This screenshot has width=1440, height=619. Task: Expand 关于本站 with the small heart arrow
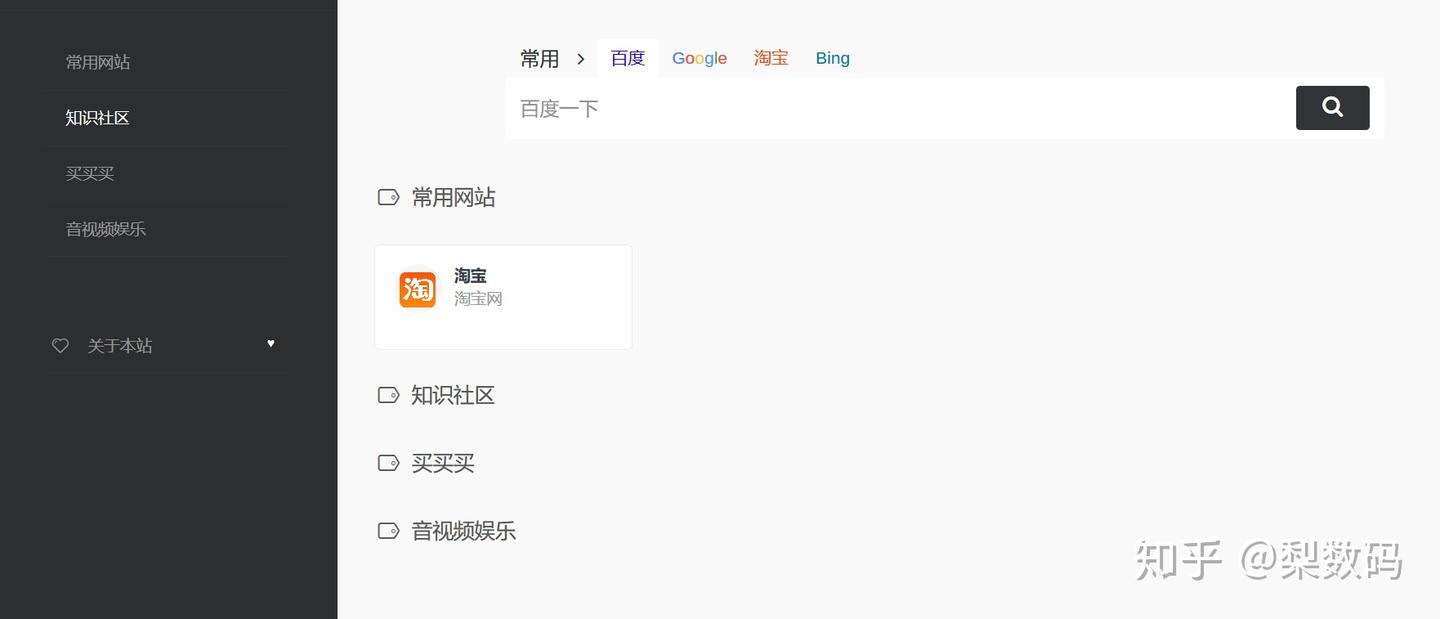pyautogui.click(x=270, y=344)
